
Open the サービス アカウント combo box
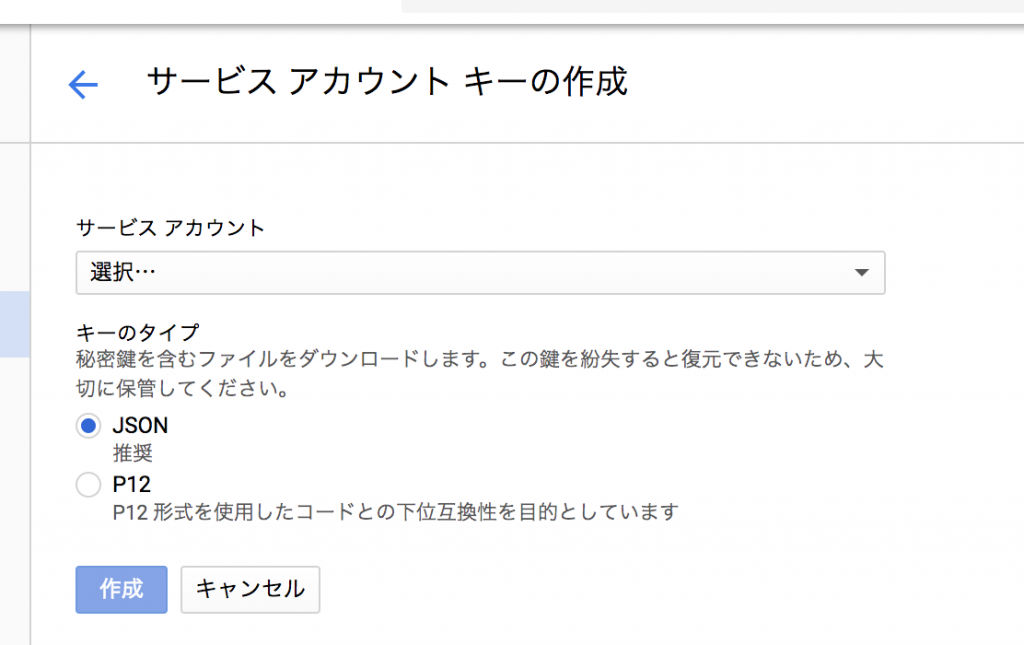coord(480,273)
